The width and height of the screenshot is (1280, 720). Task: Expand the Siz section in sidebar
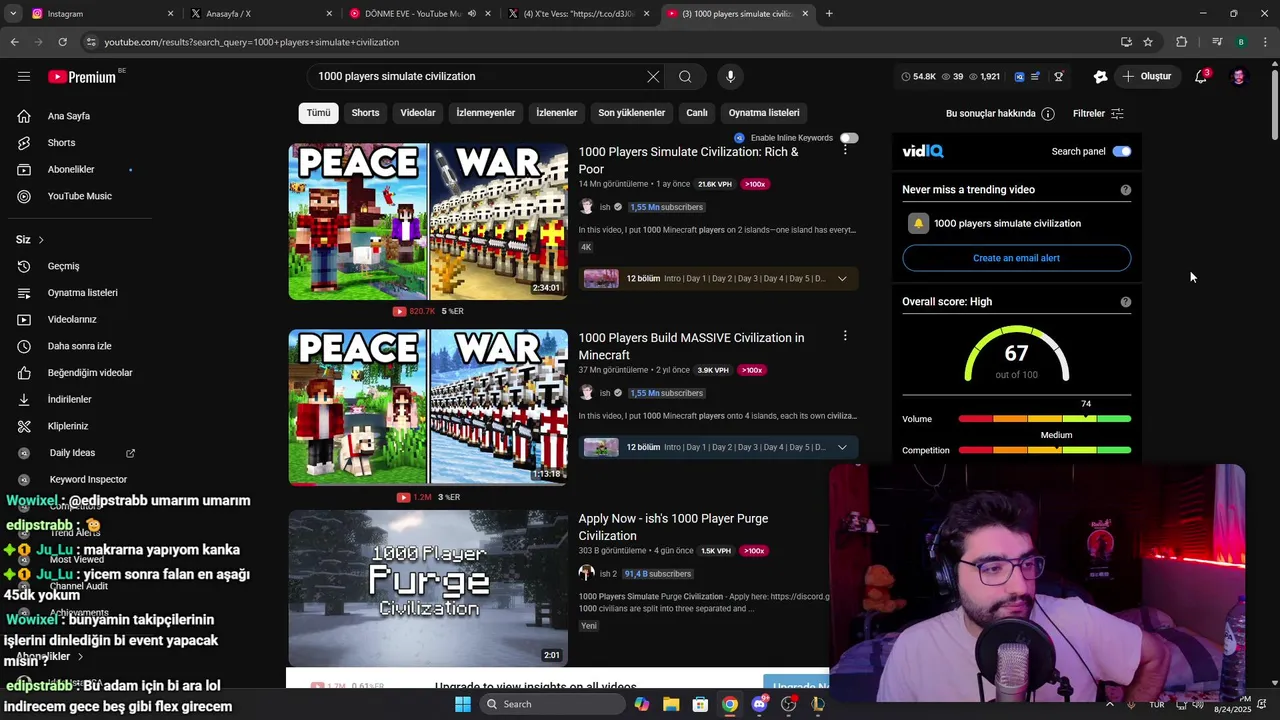point(30,240)
